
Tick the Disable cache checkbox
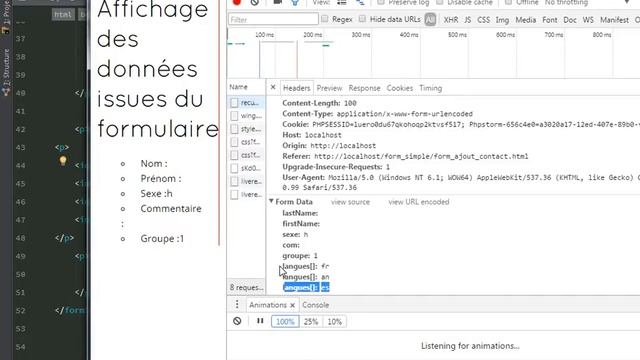tap(440, 2)
